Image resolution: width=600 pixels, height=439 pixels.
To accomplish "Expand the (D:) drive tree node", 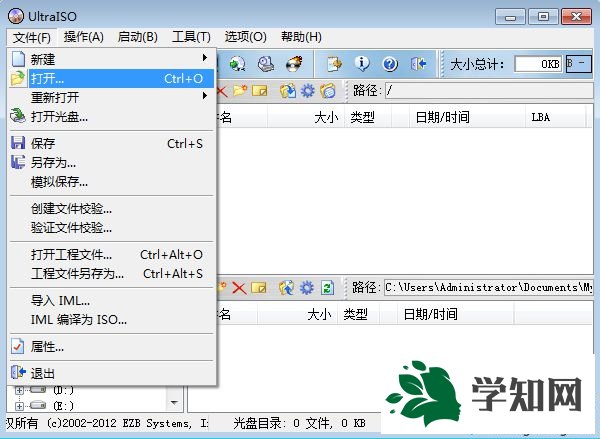I will [x=19, y=390].
